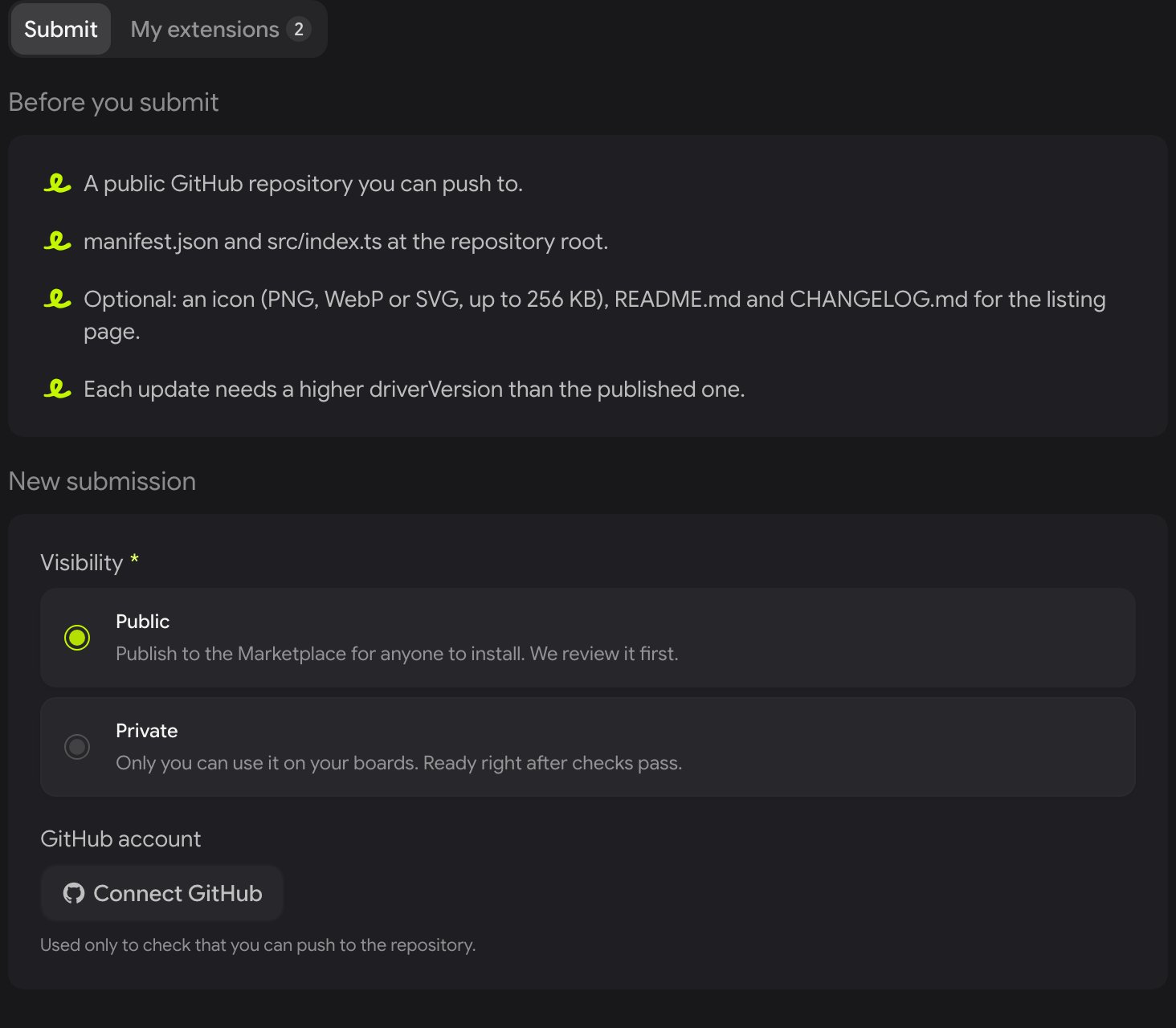Click the text 'A public GitHub repository you can push to.'
Screen dimensions: 1176x1028
pyautogui.click(x=303, y=184)
